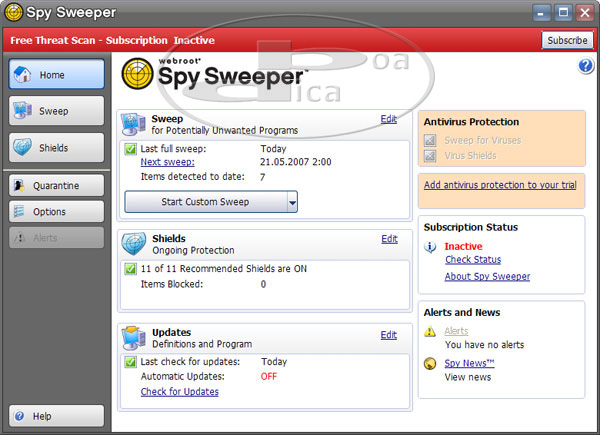Click the Sweep section computer icon

point(134,124)
